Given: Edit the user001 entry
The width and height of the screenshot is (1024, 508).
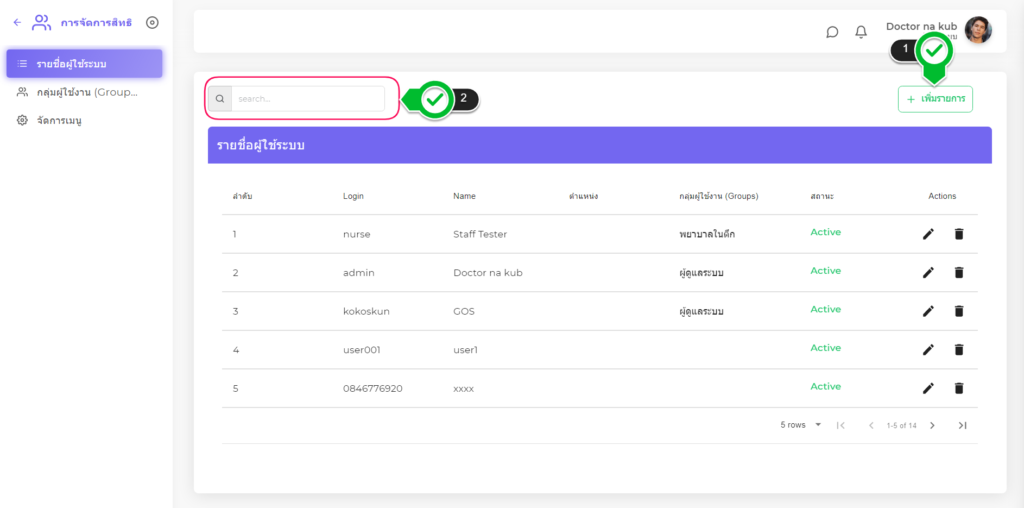Looking at the screenshot, I should coord(928,349).
